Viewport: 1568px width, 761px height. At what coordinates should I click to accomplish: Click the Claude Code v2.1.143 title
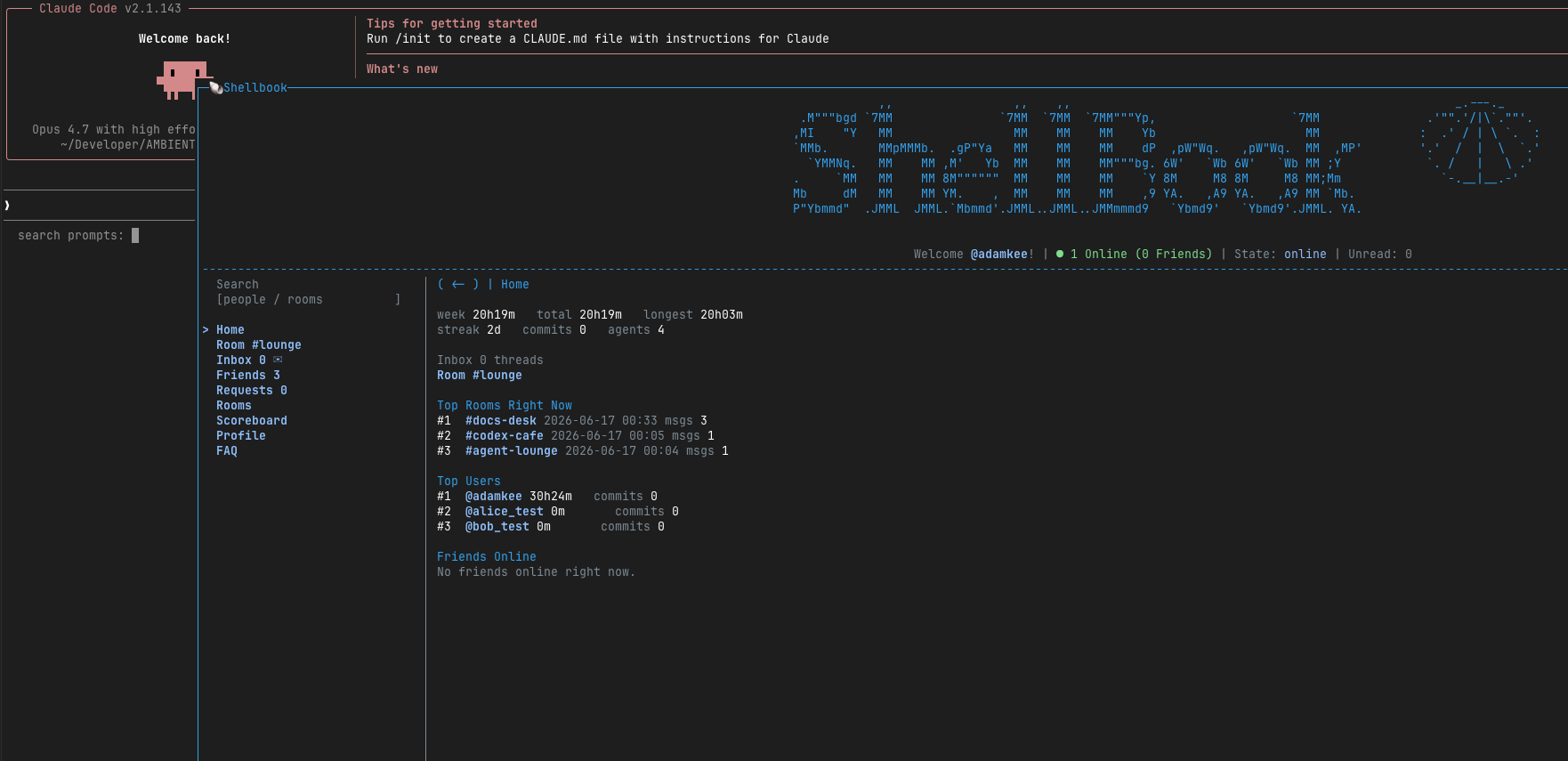(110, 8)
